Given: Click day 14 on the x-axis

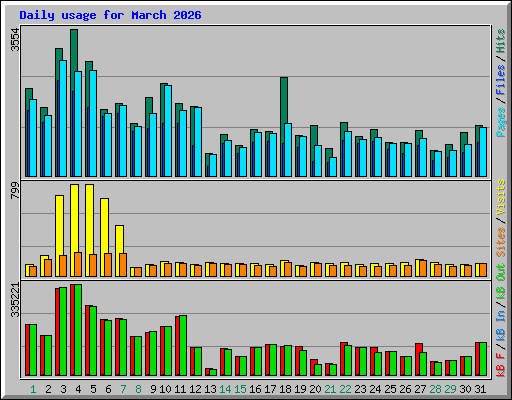Looking at the screenshot, I should click(x=225, y=389).
